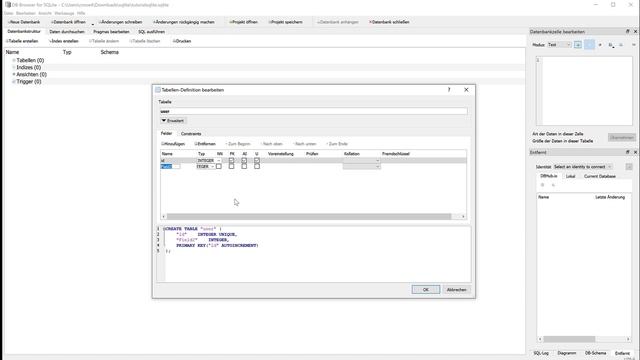This screenshot has height=360, width=640.
Task: Switch to the Daten durchsuchen tab
Action: click(67, 31)
